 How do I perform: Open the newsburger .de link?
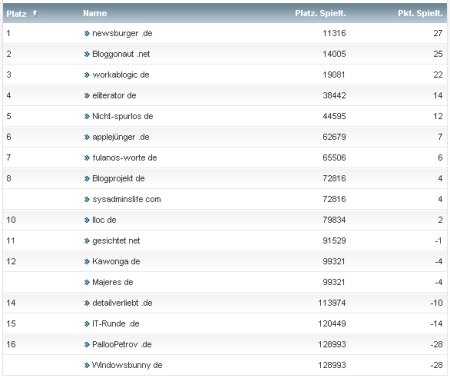(x=122, y=33)
